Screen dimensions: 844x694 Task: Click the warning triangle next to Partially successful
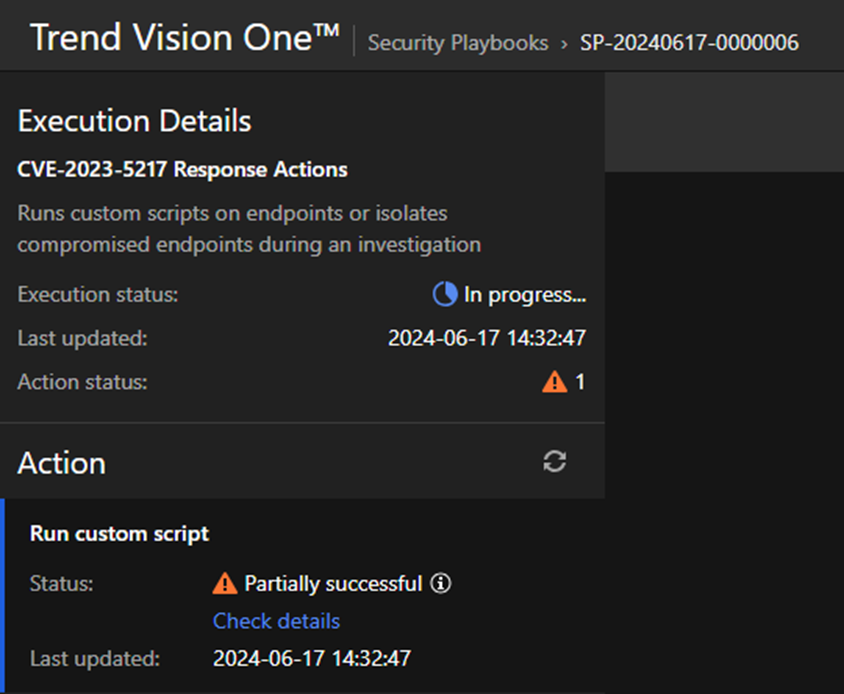(x=225, y=583)
